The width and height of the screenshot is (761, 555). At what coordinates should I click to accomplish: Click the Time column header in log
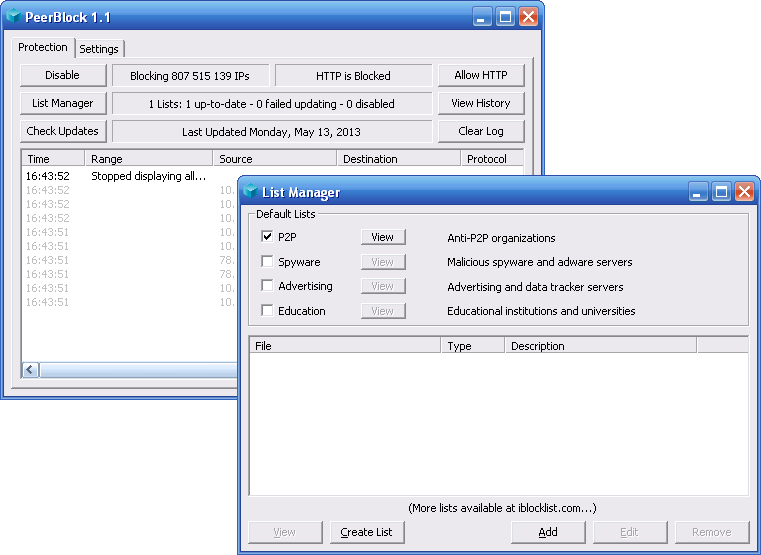point(53,159)
